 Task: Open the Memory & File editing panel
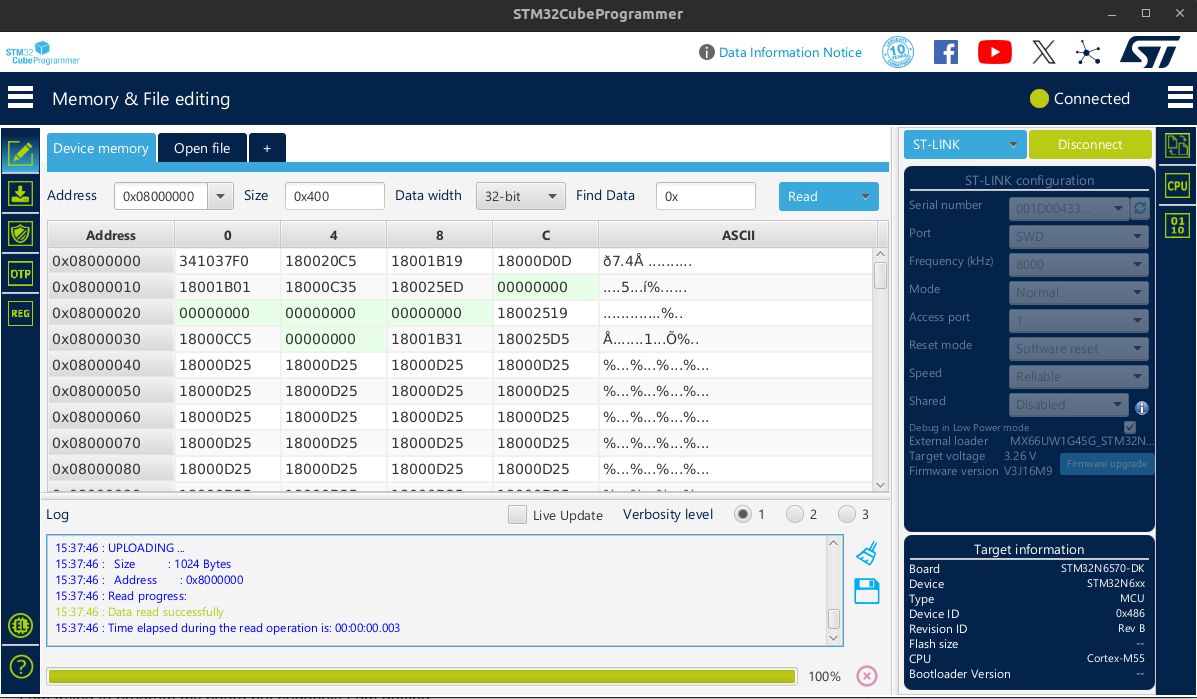20,154
